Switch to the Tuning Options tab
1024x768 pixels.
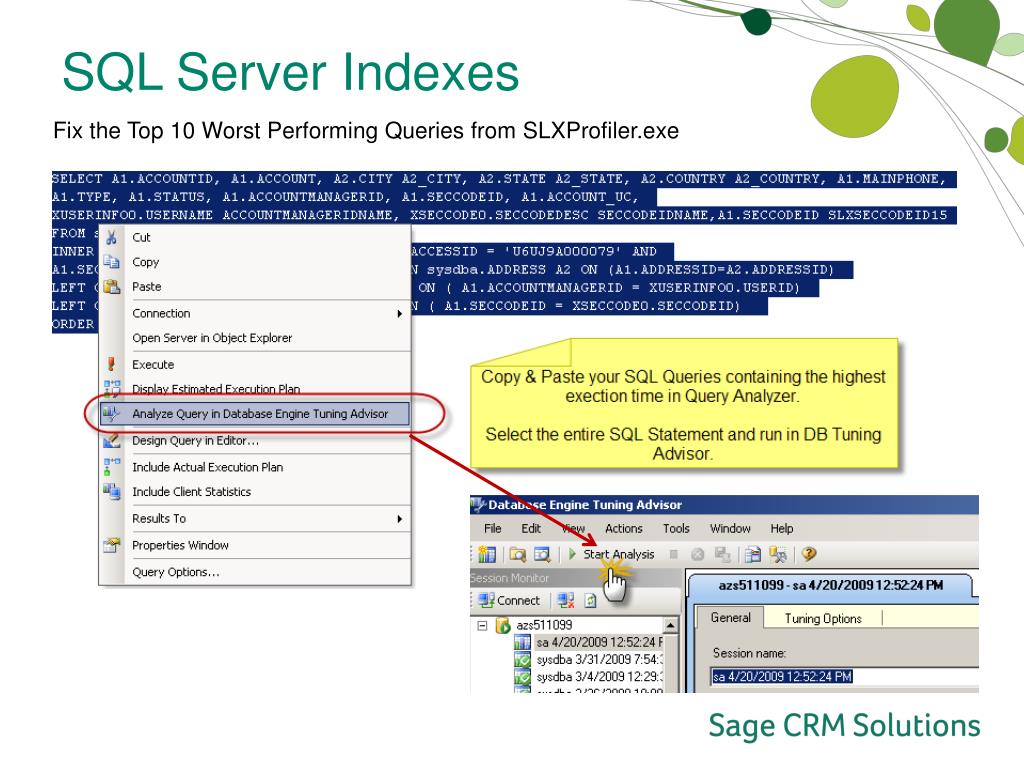click(823, 618)
